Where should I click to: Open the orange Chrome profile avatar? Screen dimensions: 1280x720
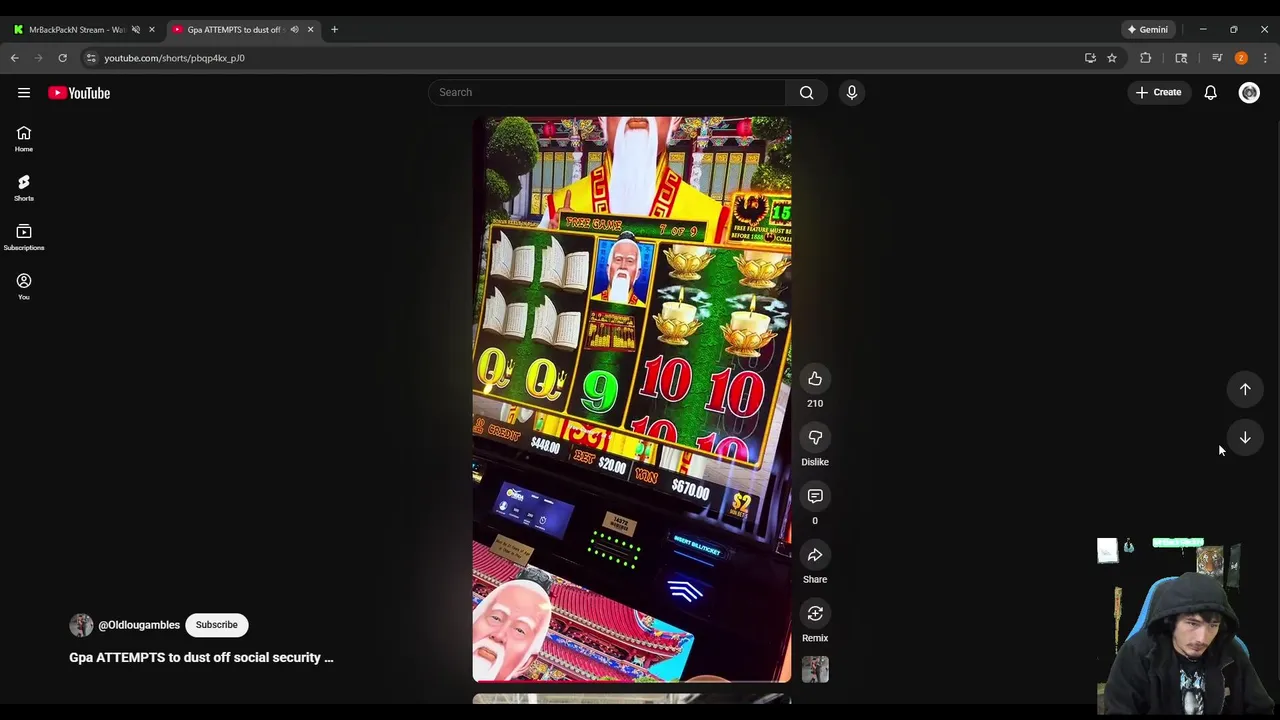(x=1241, y=58)
